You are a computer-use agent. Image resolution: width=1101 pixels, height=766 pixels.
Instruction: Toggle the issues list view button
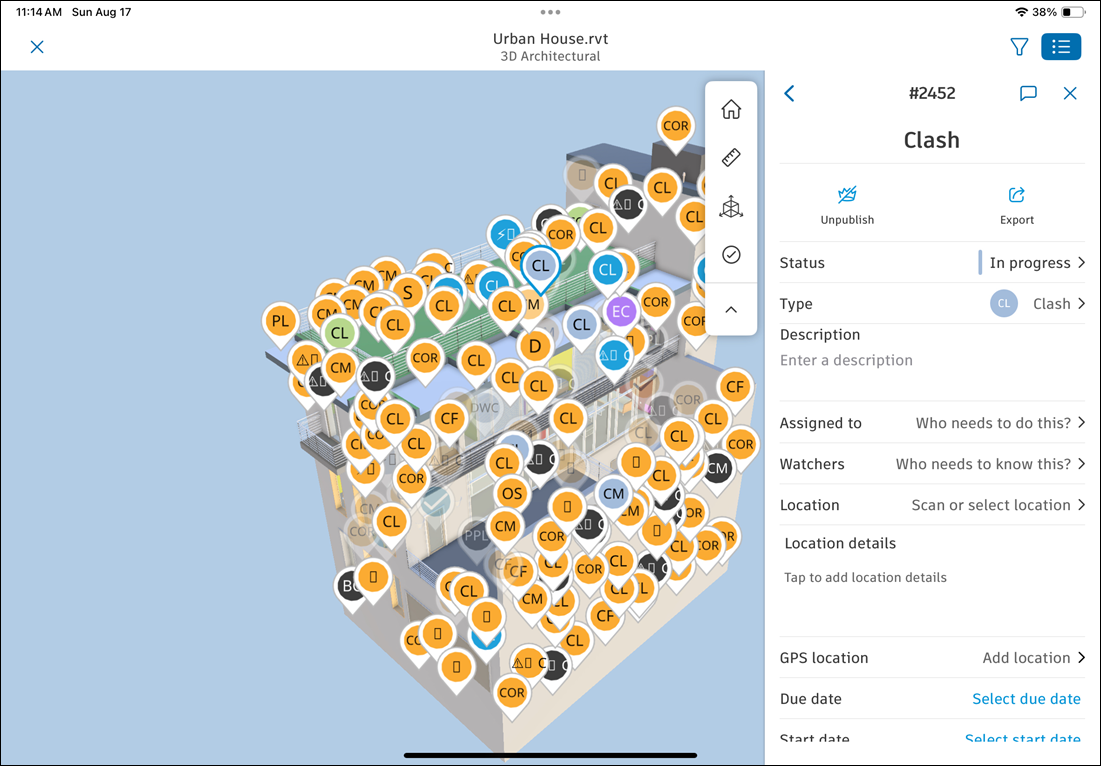[x=1060, y=47]
